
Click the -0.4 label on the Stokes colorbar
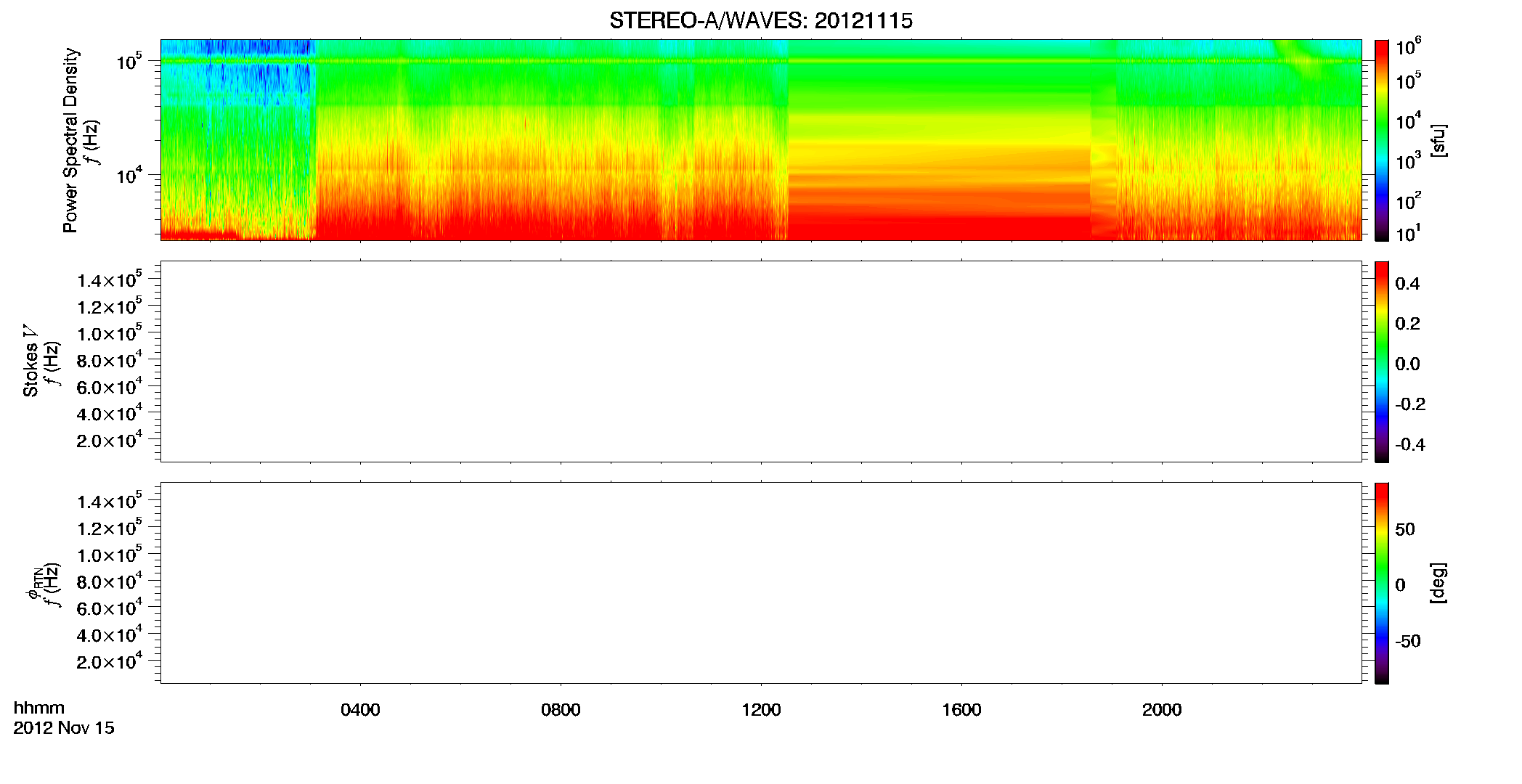1410,445
